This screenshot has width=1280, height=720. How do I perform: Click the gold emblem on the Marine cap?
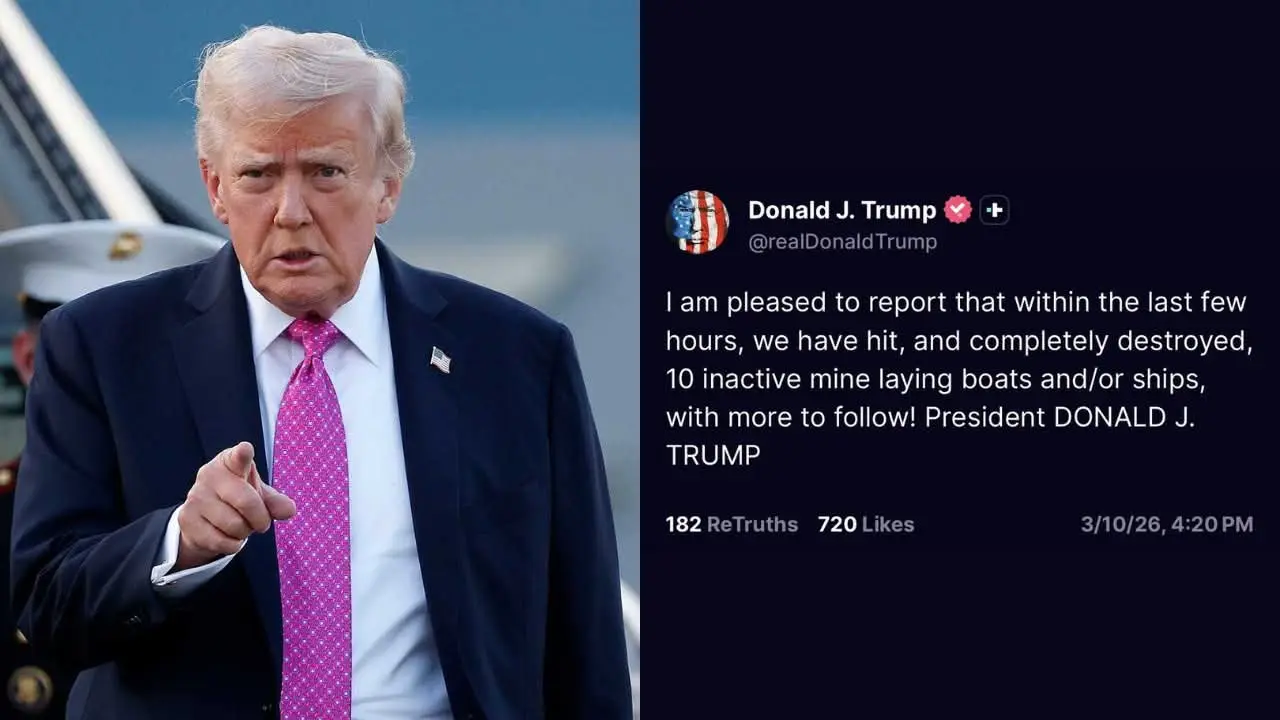(x=125, y=246)
